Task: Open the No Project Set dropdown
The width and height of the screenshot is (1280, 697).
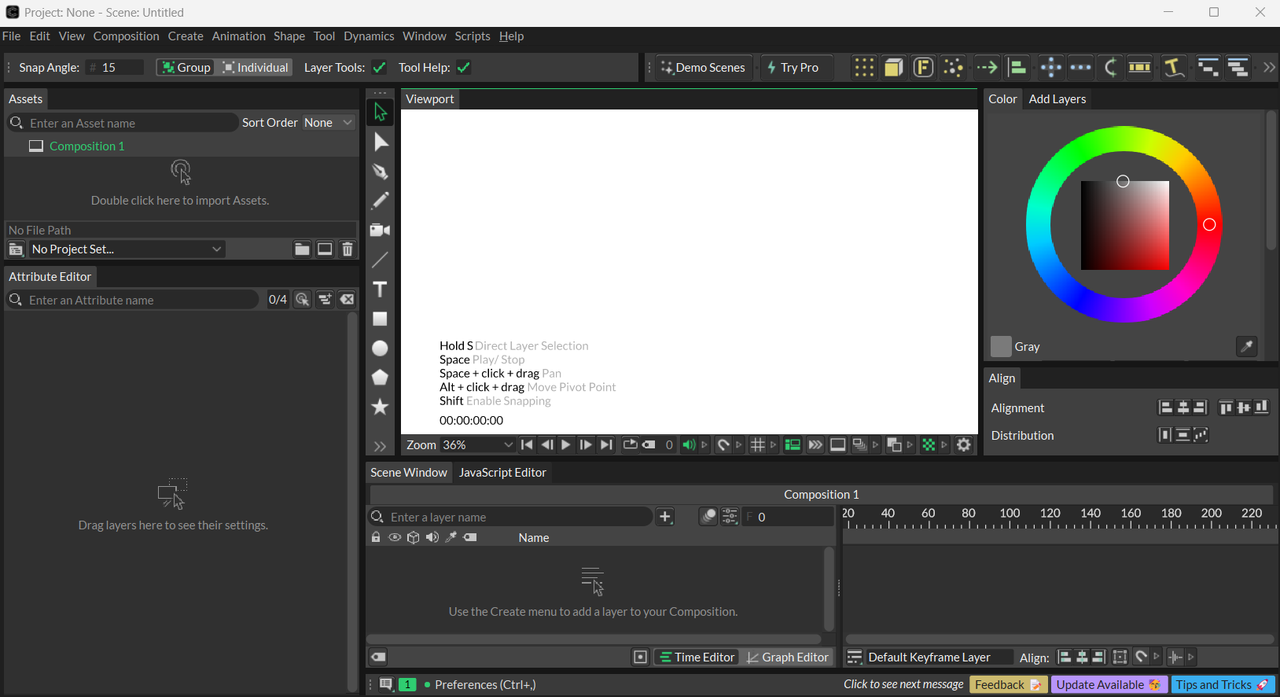Action: point(126,249)
